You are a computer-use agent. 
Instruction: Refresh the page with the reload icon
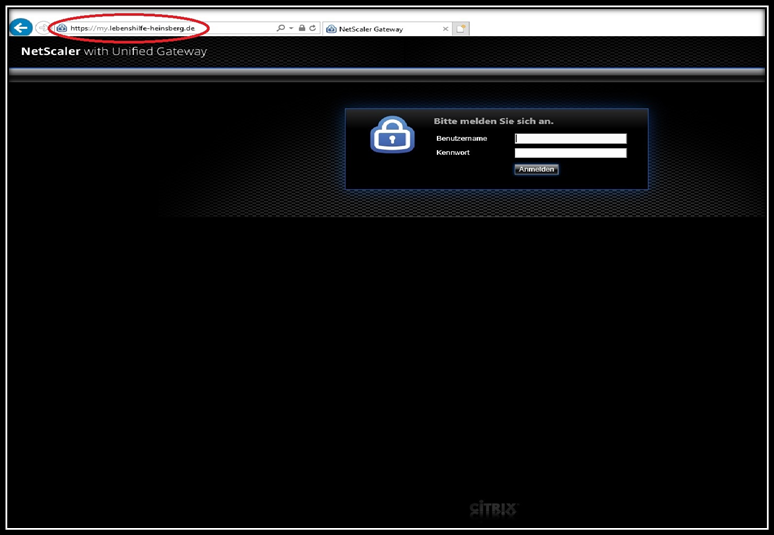click(312, 28)
